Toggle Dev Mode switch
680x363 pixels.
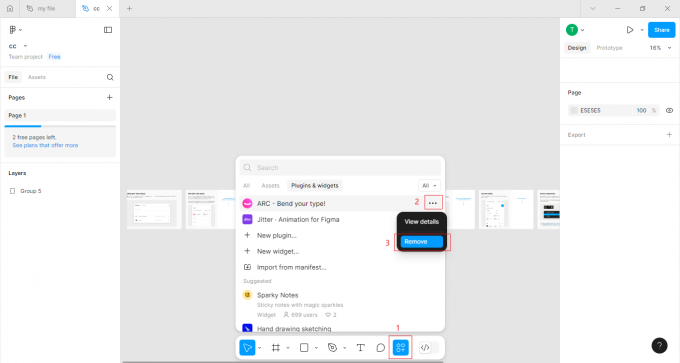click(429, 348)
